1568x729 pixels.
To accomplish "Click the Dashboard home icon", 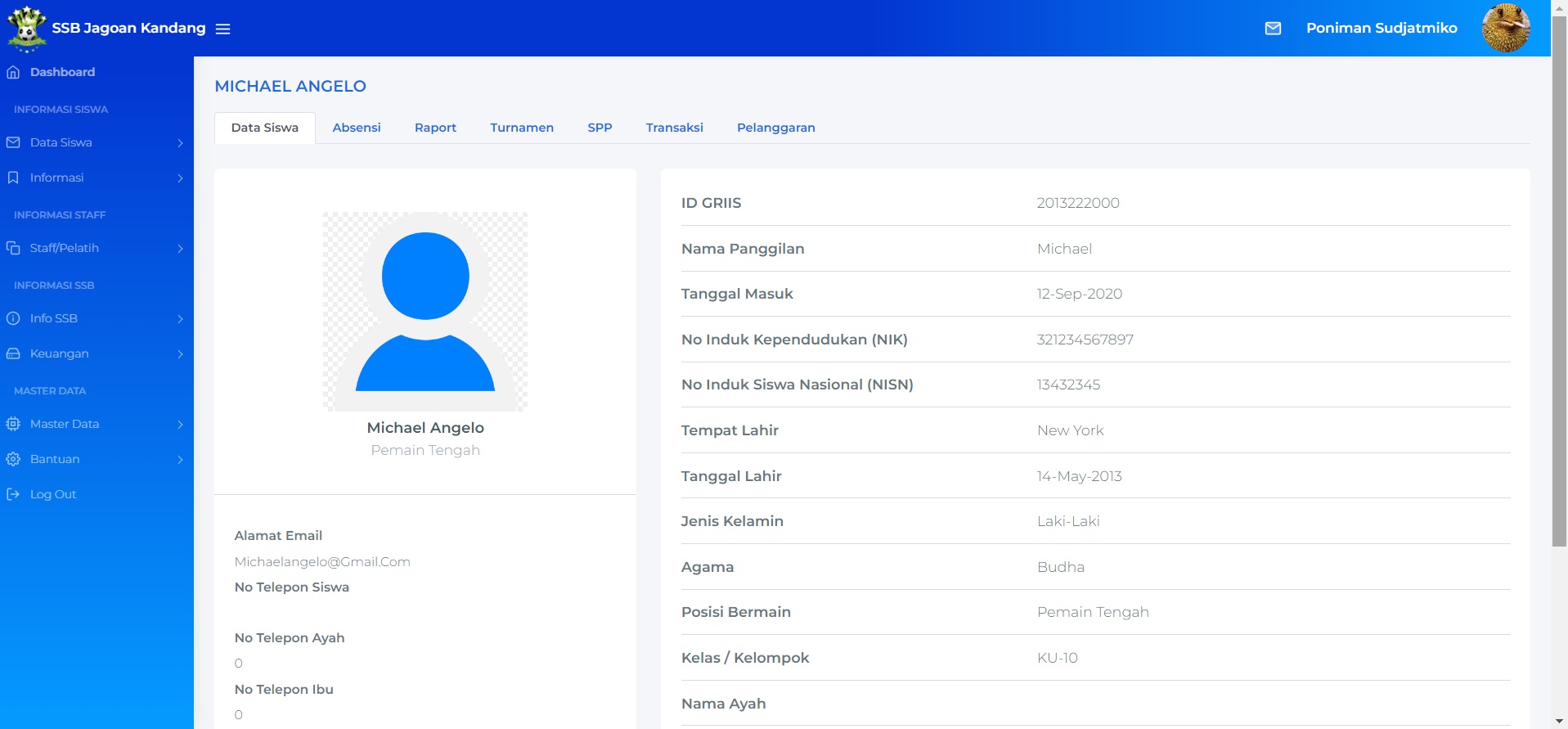I will point(13,72).
